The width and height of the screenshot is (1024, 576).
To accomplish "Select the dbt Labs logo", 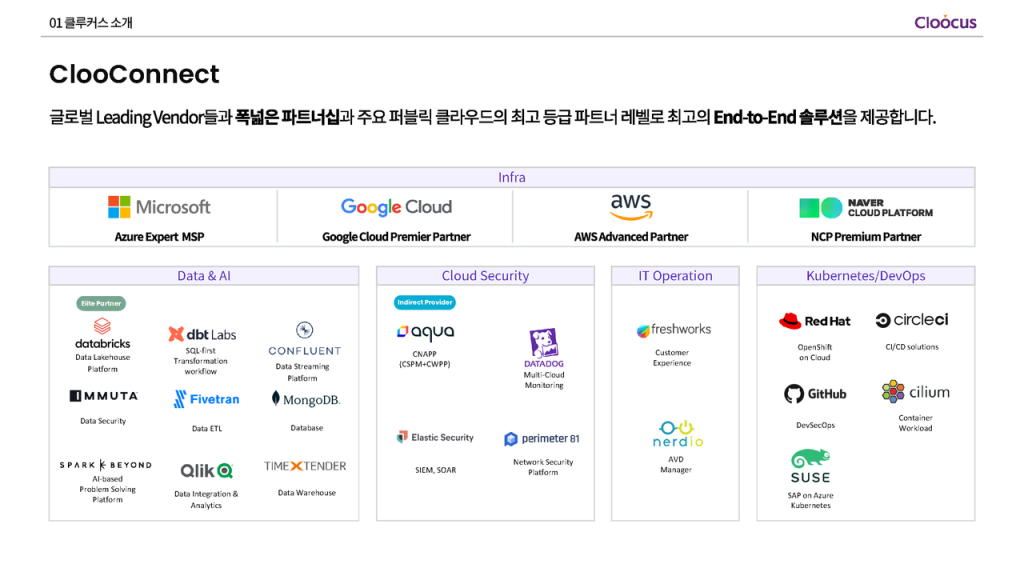I will (x=202, y=334).
